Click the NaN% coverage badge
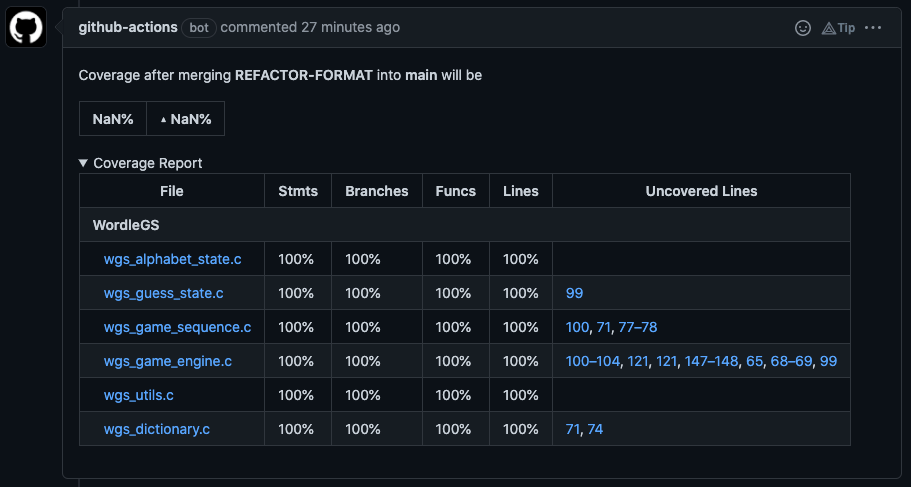Viewport: 911px width, 487px height. click(x=113, y=119)
